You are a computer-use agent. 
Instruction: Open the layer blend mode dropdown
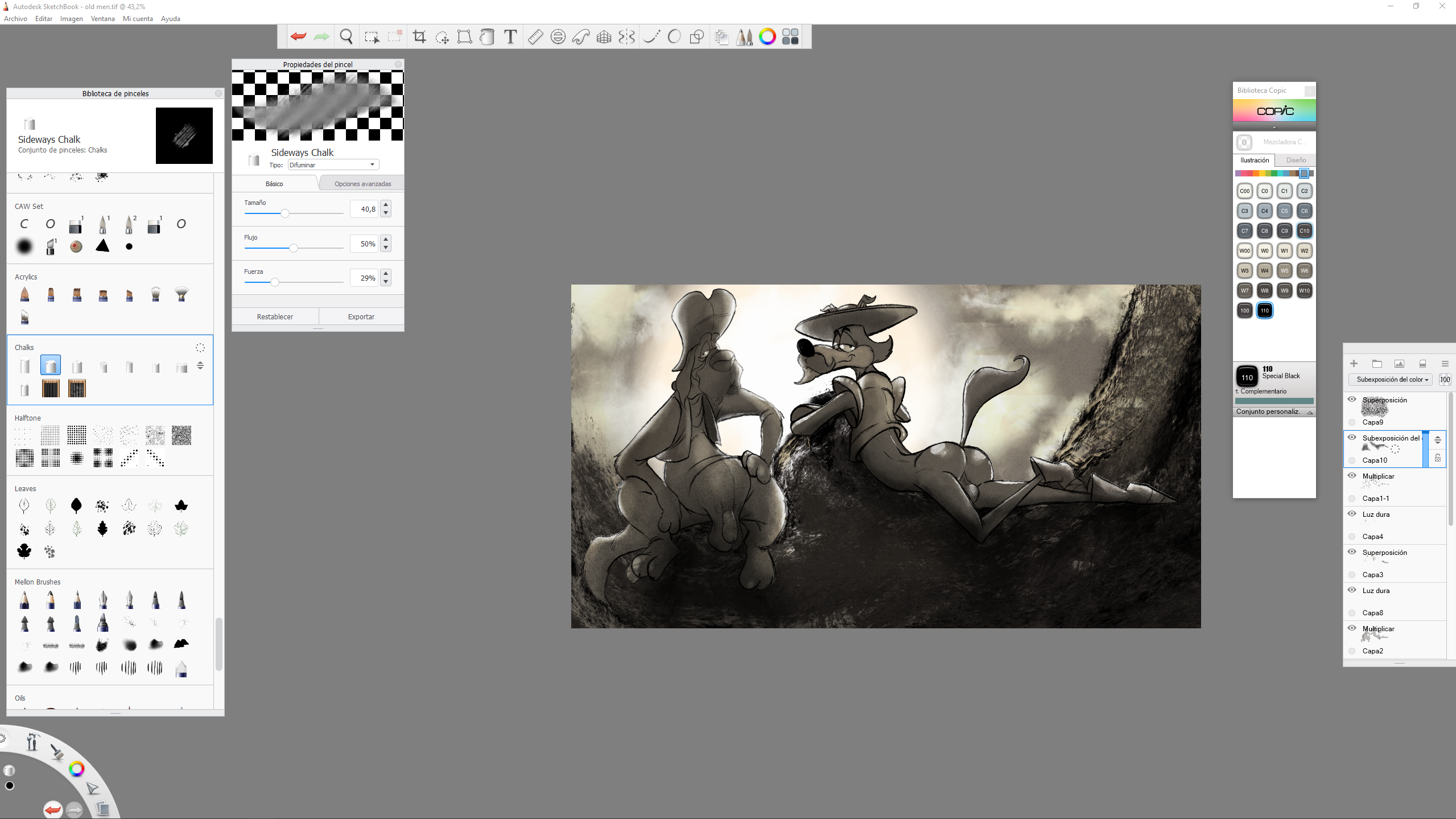point(1391,380)
